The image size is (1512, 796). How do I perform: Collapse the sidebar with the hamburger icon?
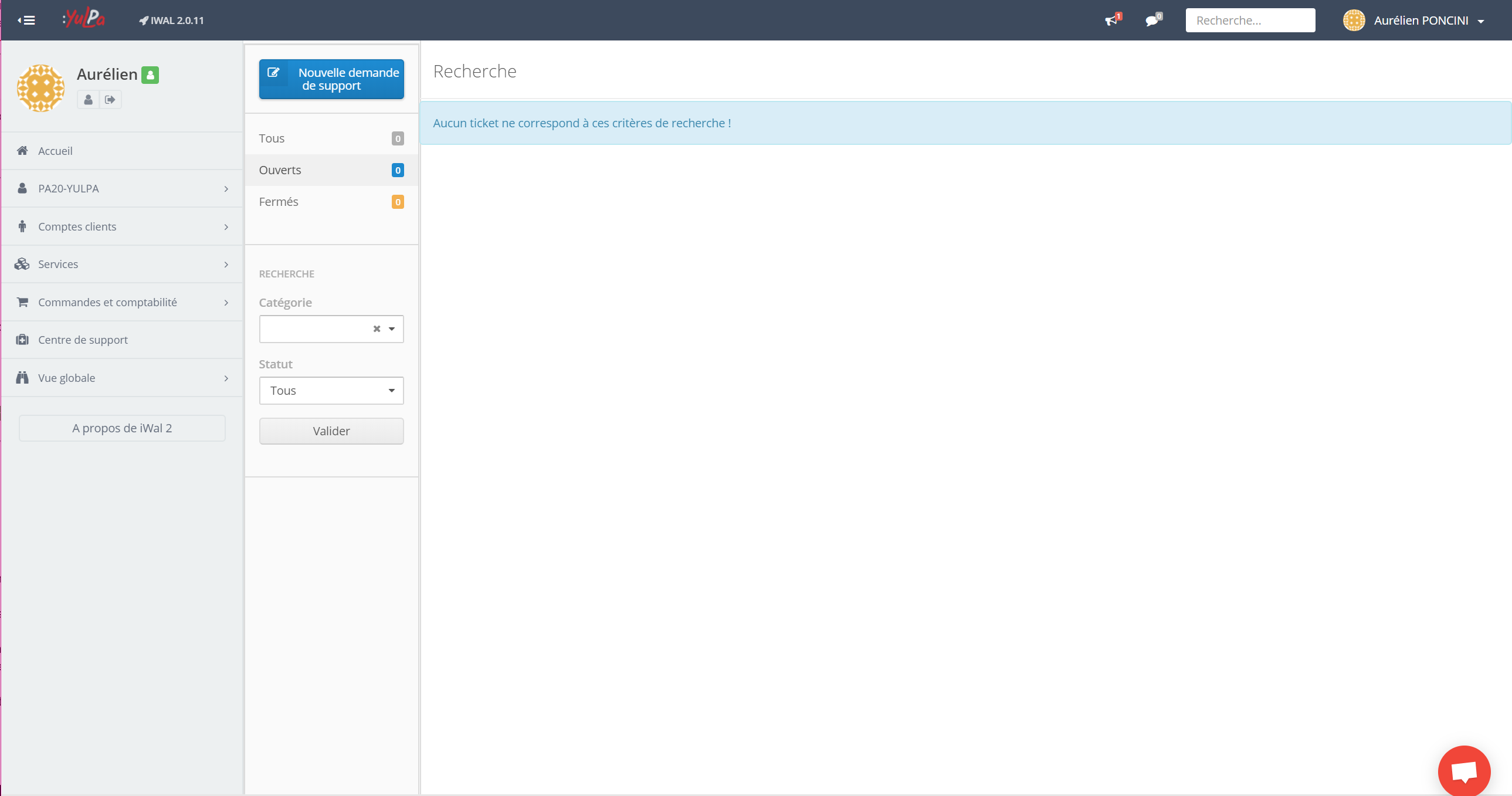(x=26, y=20)
